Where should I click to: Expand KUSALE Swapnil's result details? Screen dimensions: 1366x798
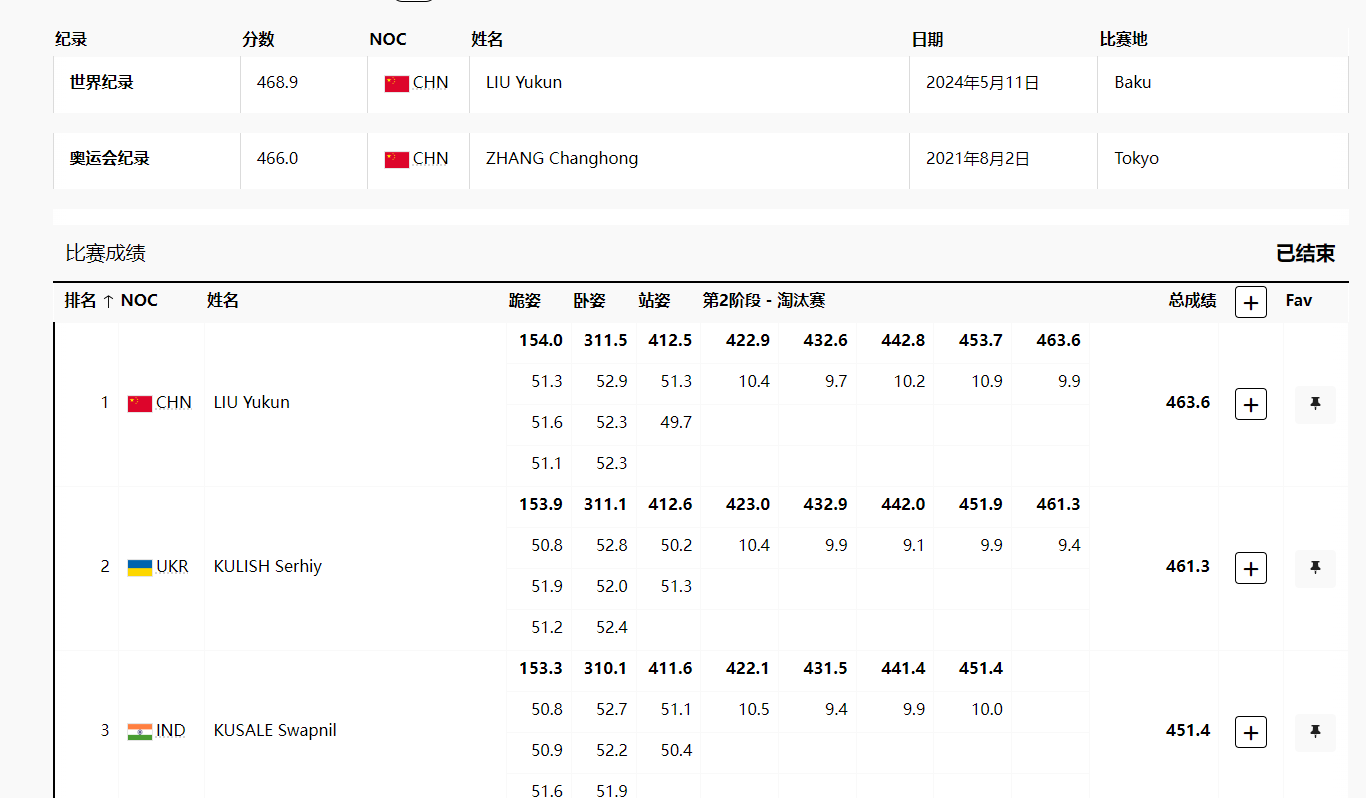(1251, 732)
